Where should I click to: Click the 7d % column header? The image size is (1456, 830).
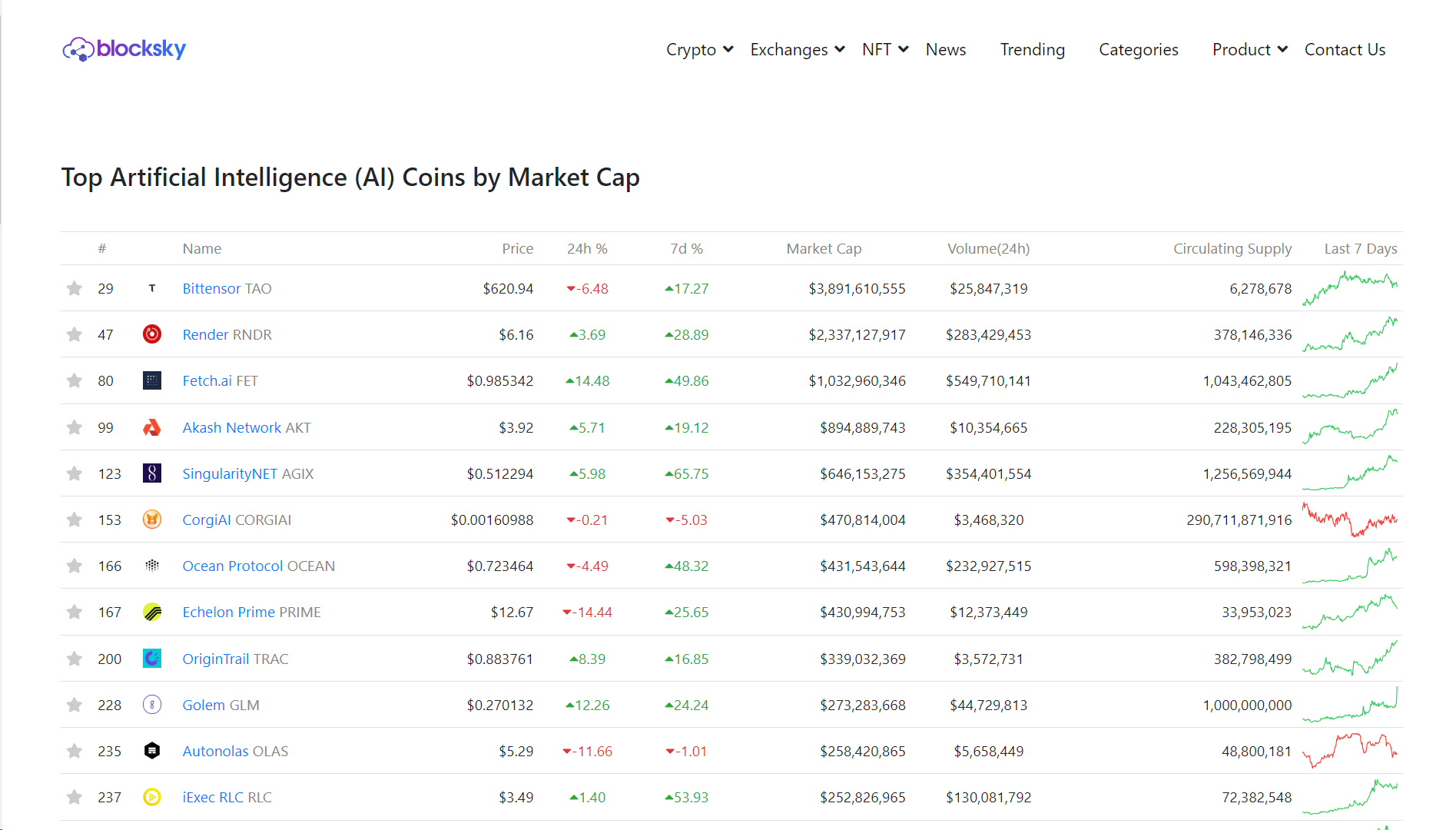686,248
